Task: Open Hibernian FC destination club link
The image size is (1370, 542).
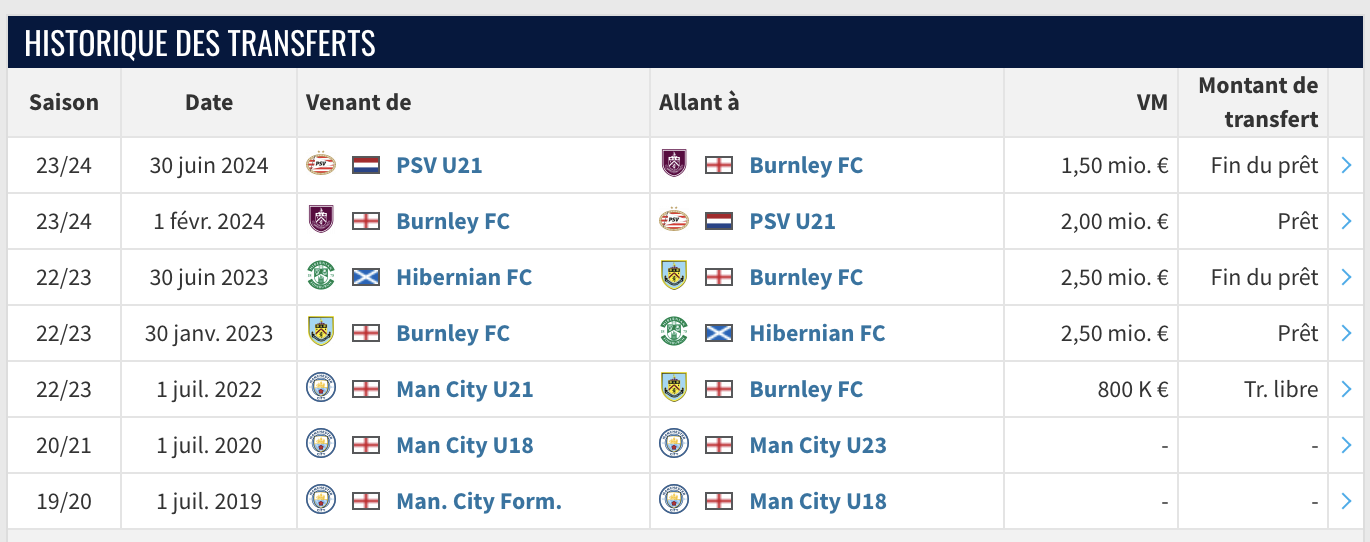Action: point(817,333)
